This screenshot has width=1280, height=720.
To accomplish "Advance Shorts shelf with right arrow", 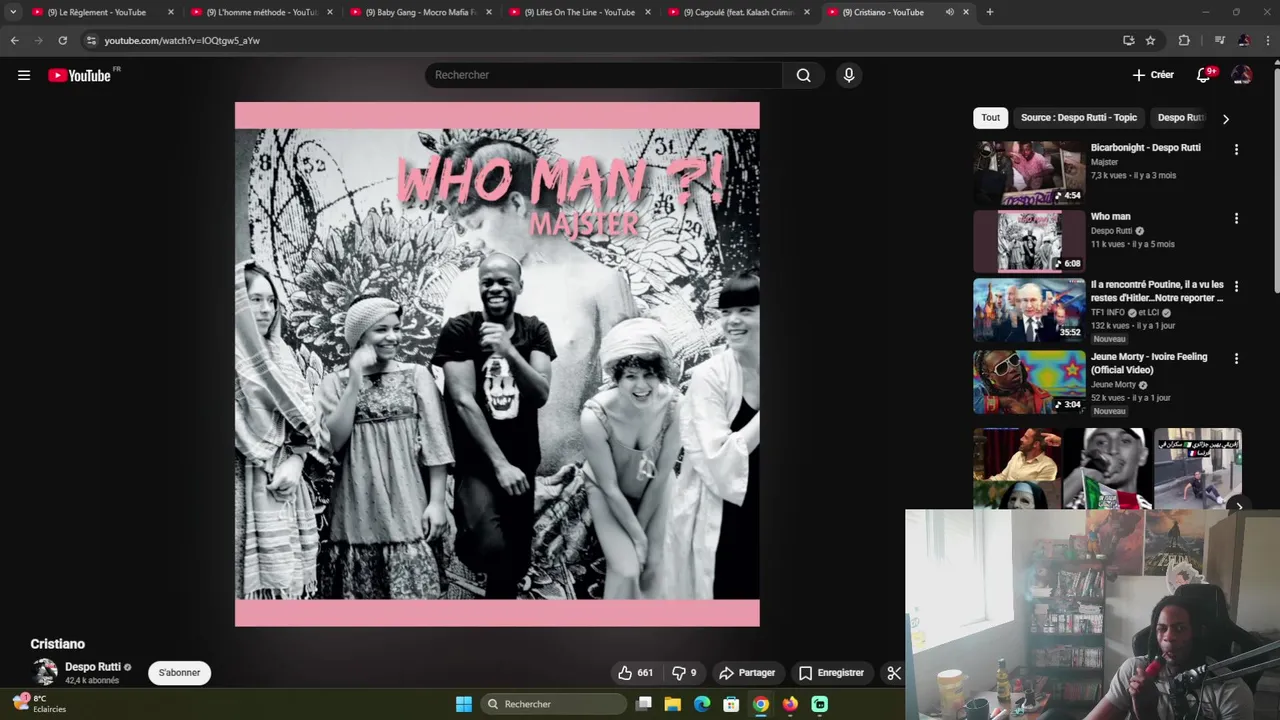I will pyautogui.click(x=1239, y=506).
